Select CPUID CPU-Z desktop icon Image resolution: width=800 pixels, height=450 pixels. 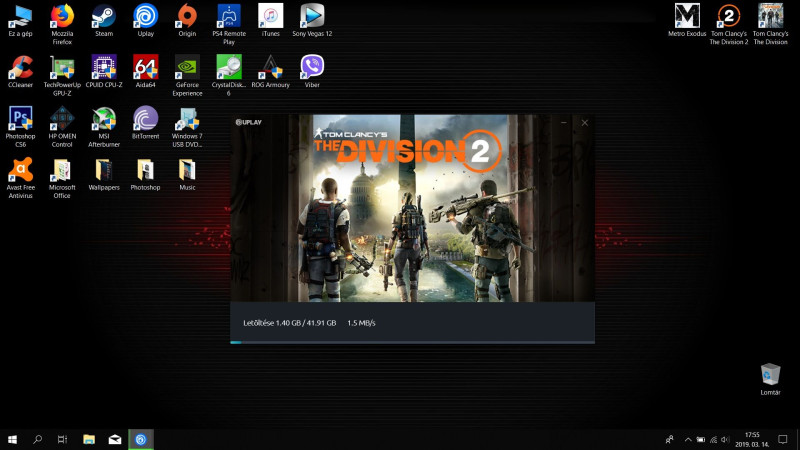tap(104, 72)
